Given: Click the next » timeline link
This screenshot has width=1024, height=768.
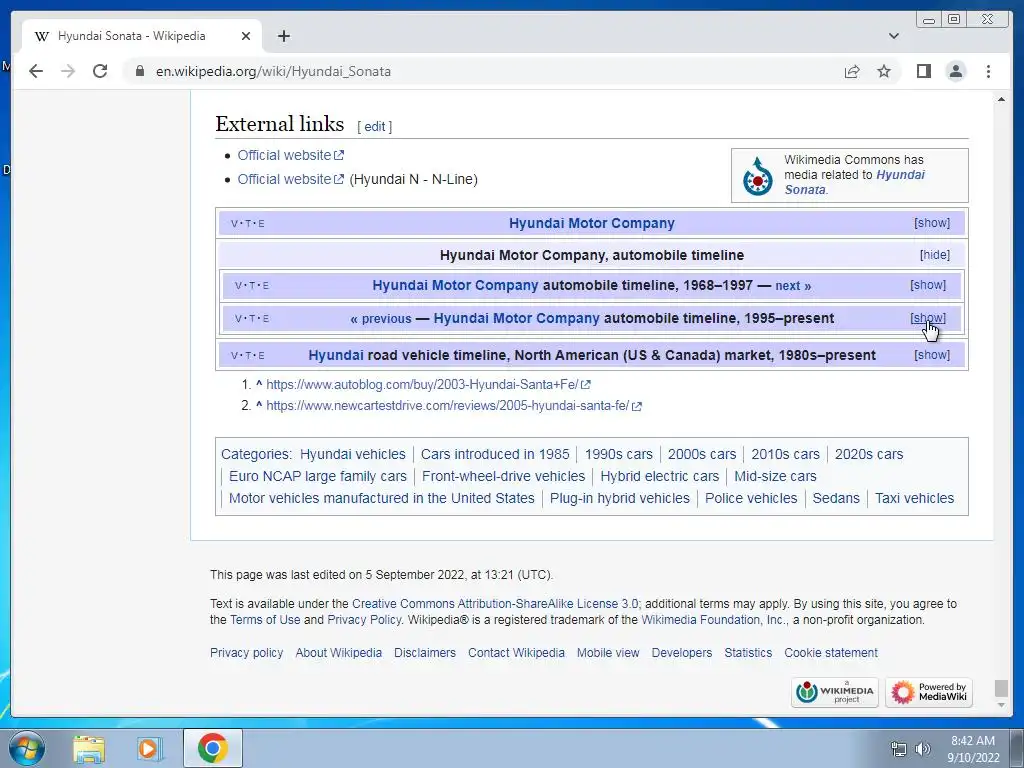Looking at the screenshot, I should coord(793,286).
